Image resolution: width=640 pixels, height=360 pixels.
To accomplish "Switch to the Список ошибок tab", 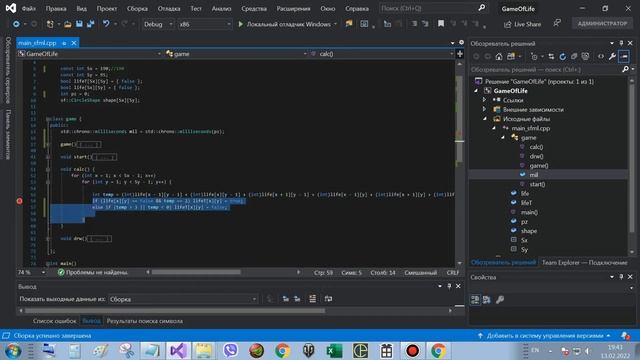I will point(54,321).
